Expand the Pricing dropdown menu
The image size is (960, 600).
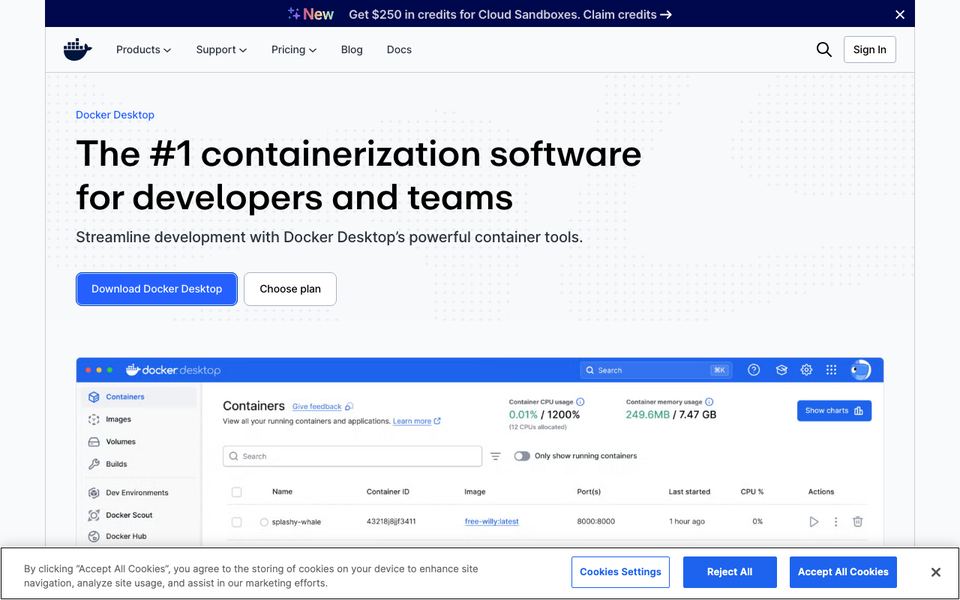point(294,50)
